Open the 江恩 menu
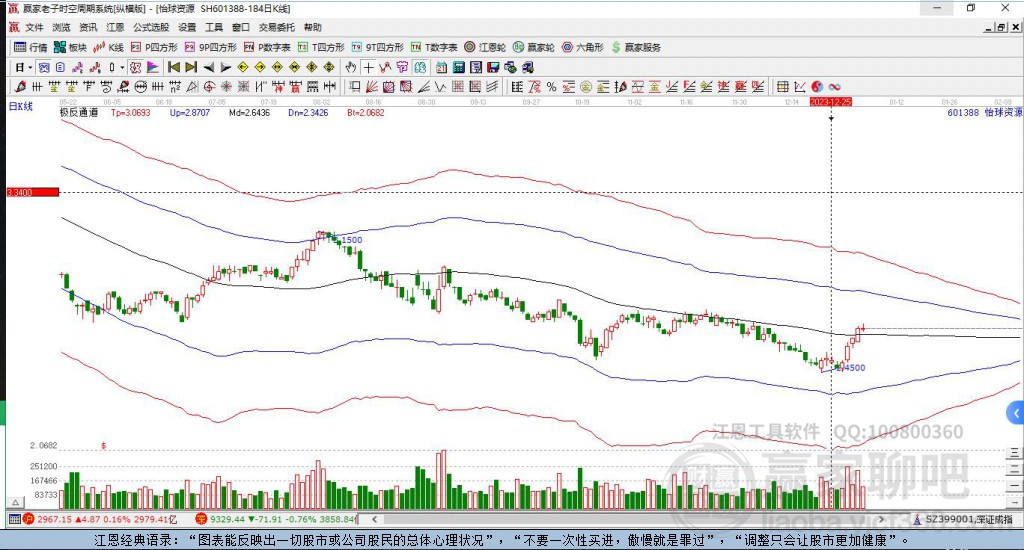 (115, 27)
